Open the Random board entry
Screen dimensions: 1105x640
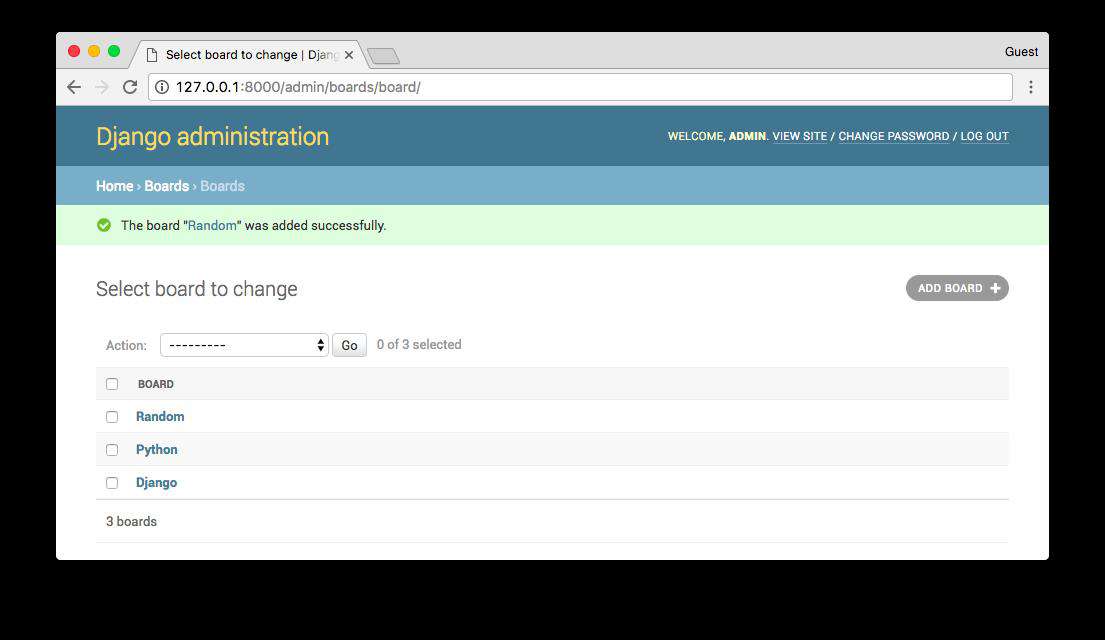(x=160, y=417)
